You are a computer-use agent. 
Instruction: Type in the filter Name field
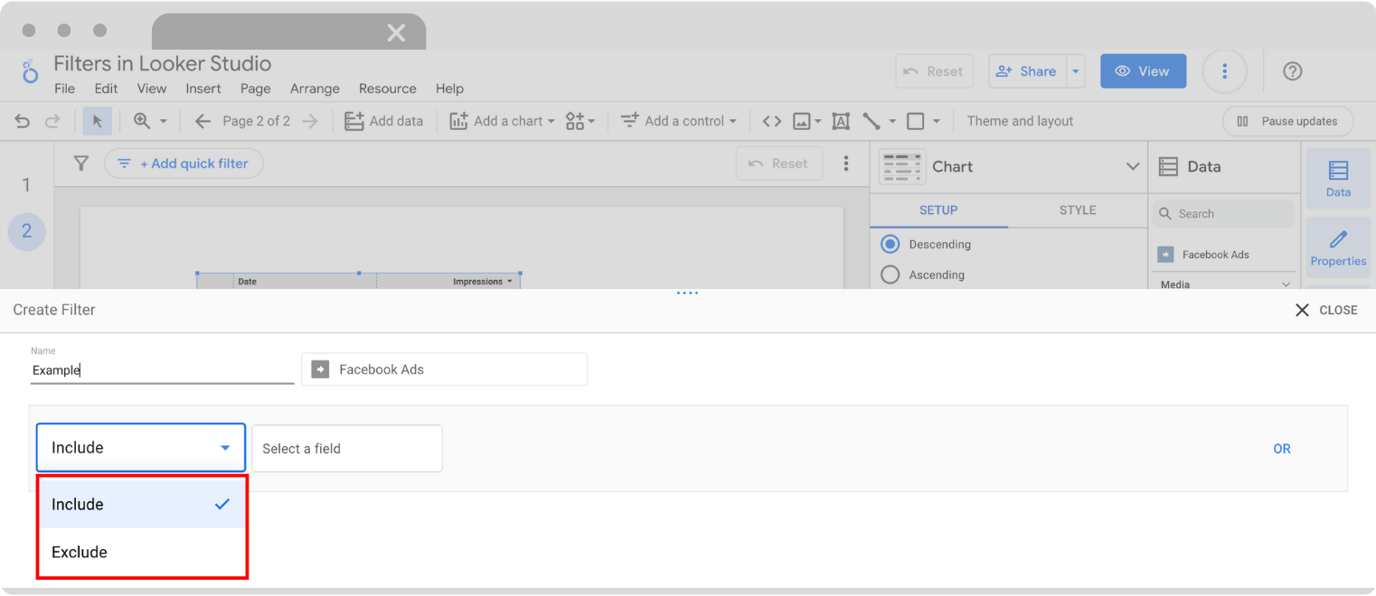click(160, 369)
